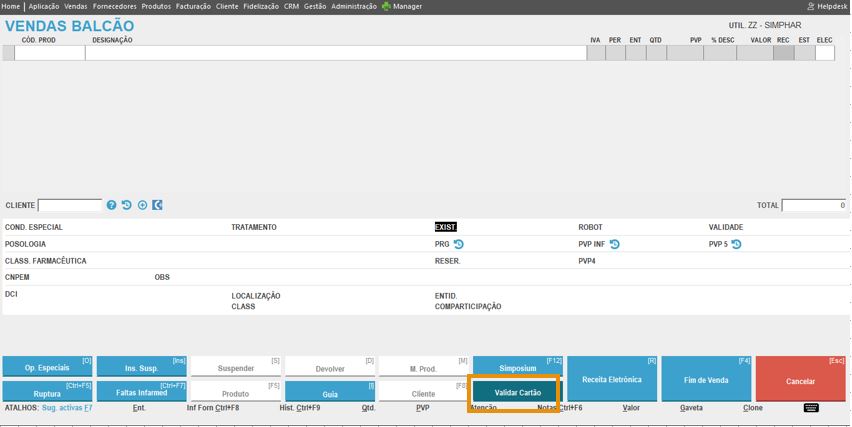Click the red Cancelar button
The image size is (852, 427).
[801, 380]
